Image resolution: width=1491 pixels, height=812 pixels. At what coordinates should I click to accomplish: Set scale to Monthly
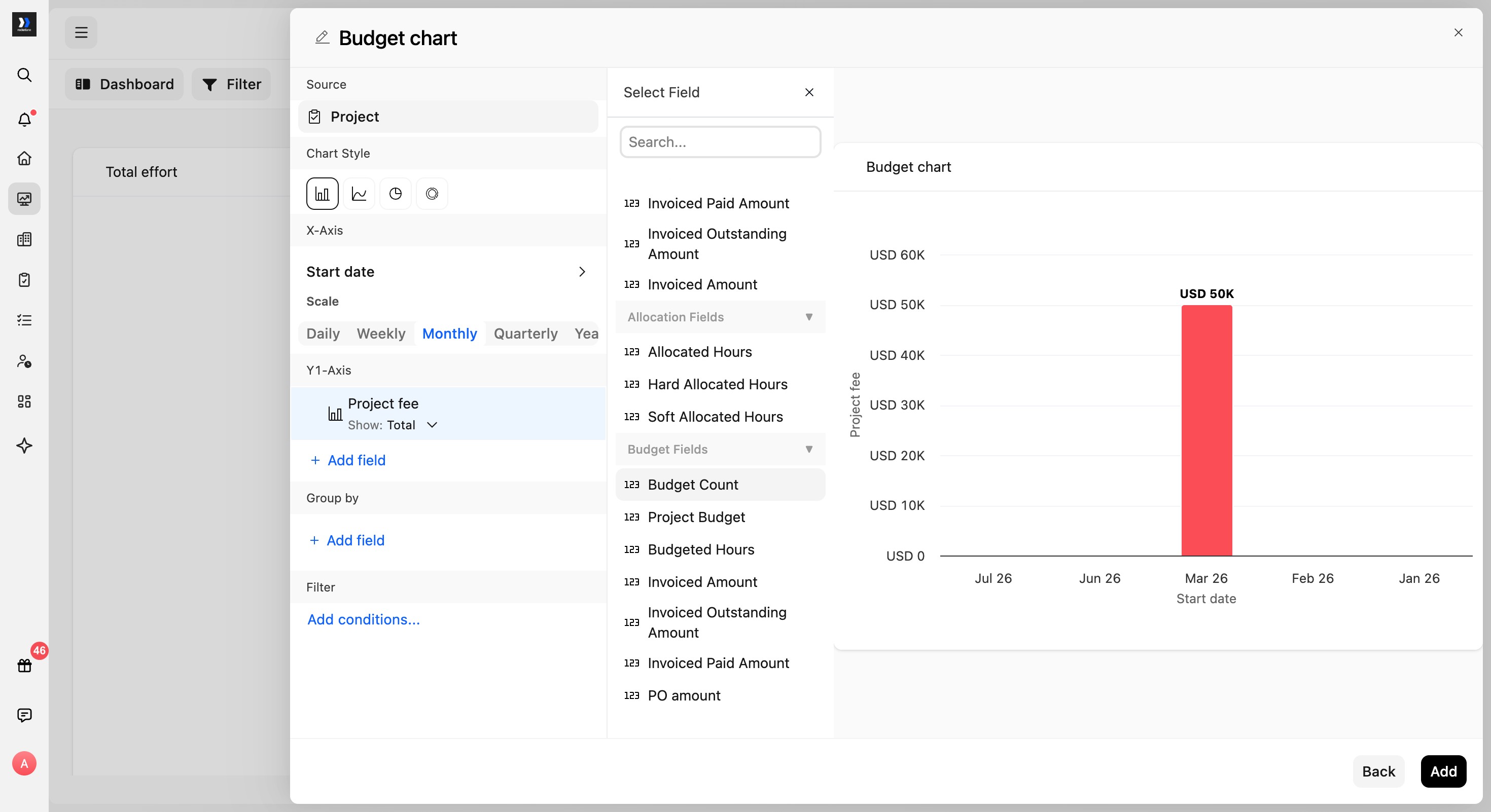coord(450,334)
